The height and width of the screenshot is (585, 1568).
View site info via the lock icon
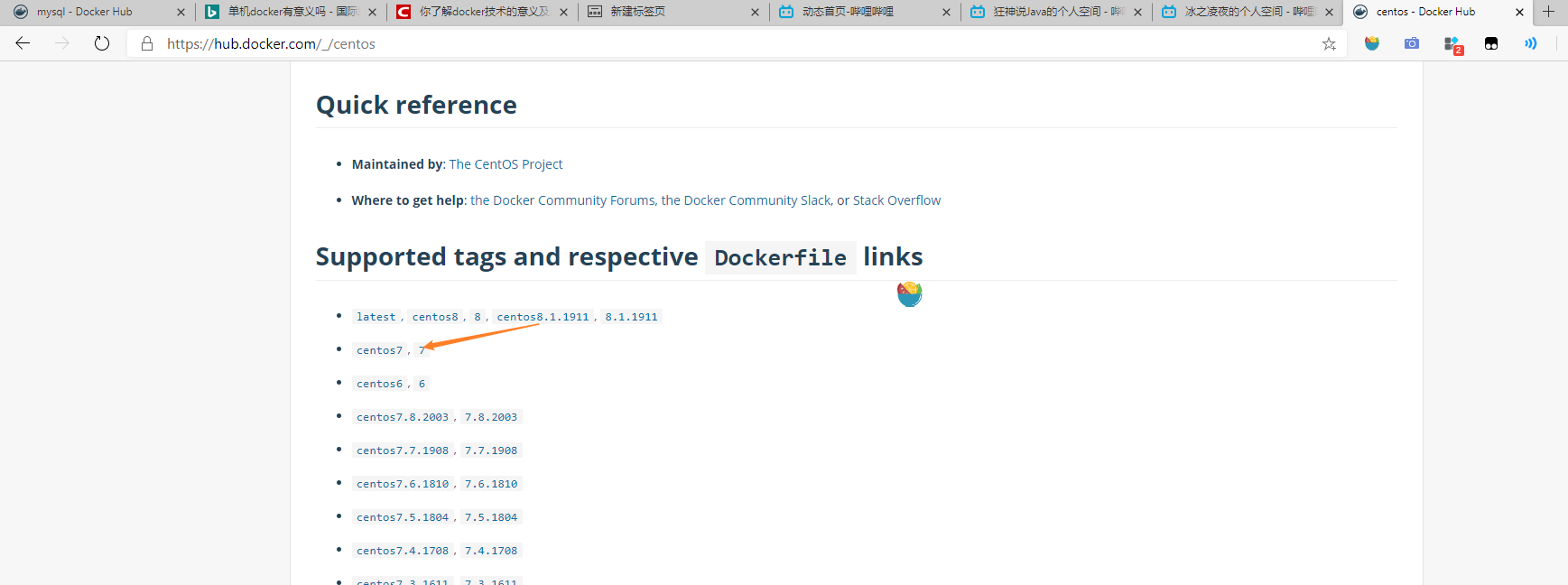pyautogui.click(x=147, y=43)
